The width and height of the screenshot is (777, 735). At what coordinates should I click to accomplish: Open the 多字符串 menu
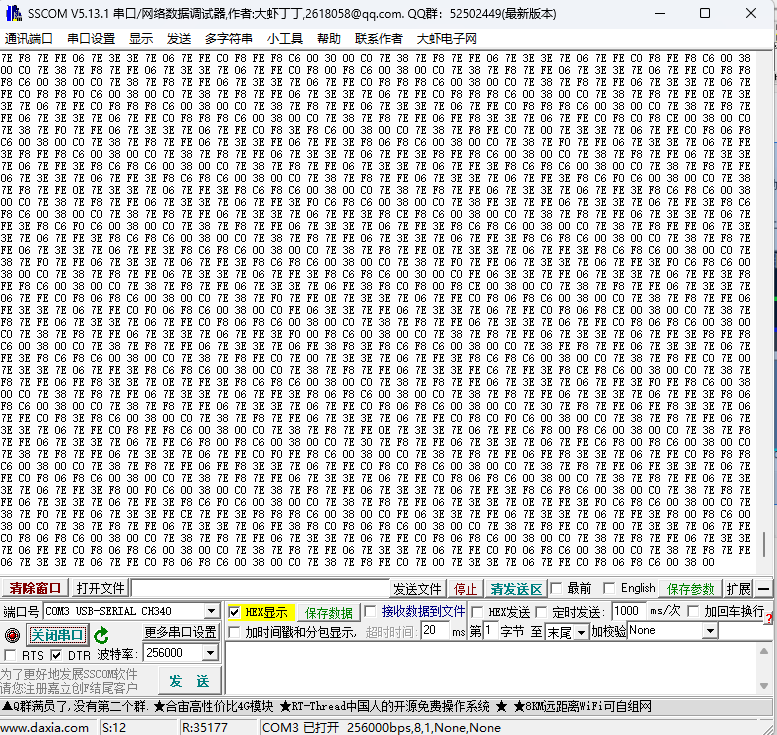(x=229, y=38)
